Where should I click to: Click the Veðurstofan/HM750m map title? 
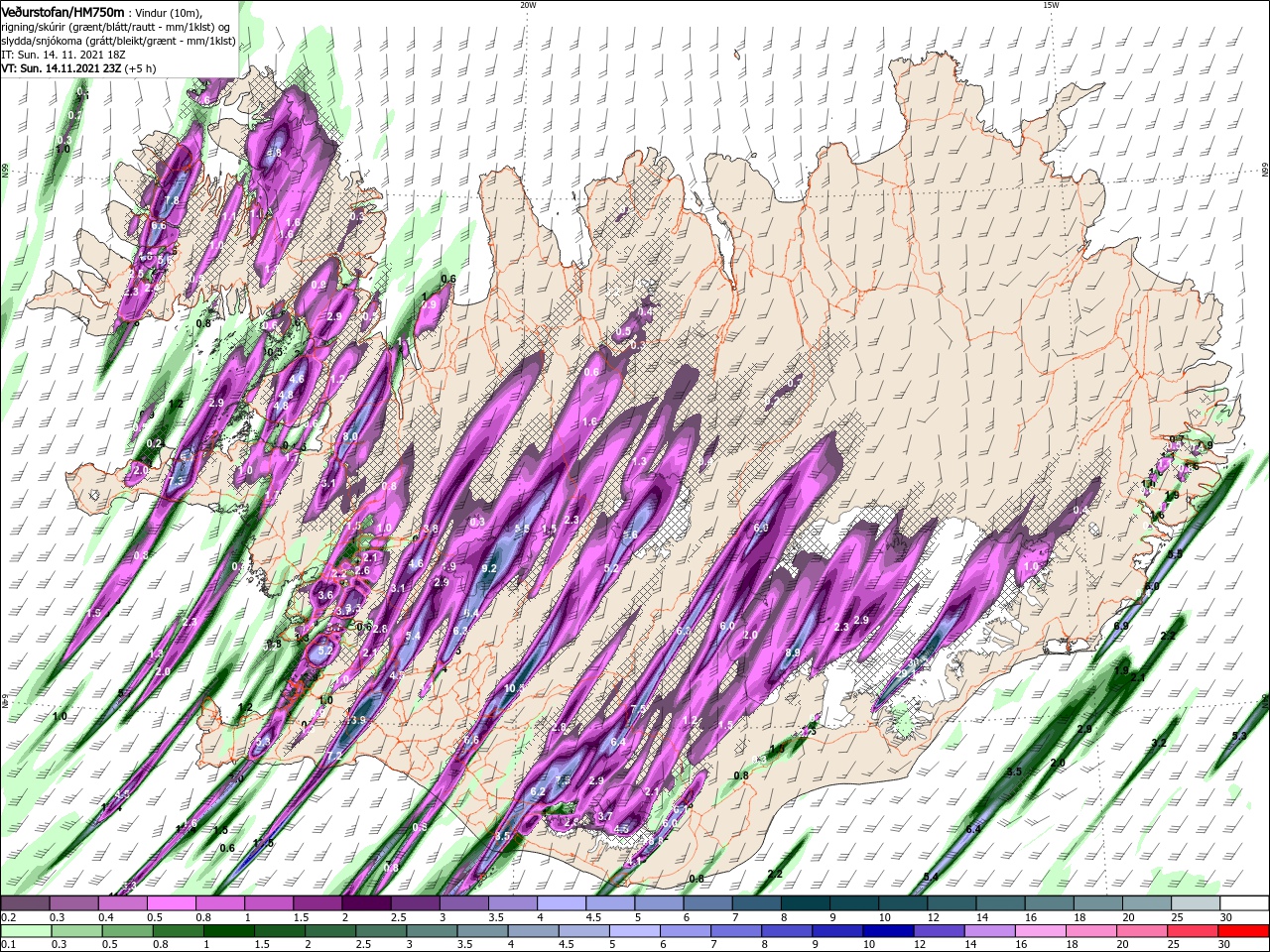point(63,11)
